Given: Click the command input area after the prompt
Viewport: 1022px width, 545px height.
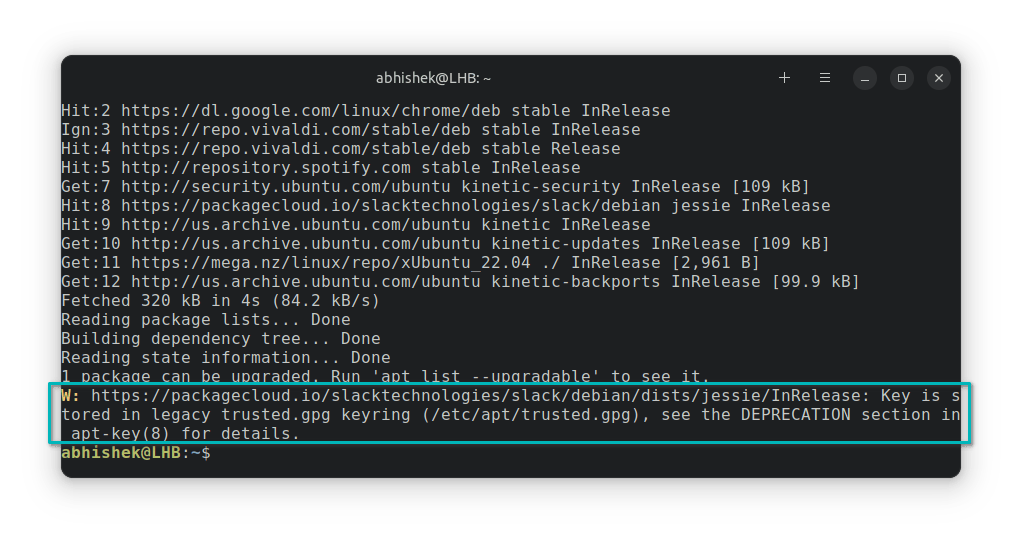Looking at the screenshot, I should pos(400,453).
